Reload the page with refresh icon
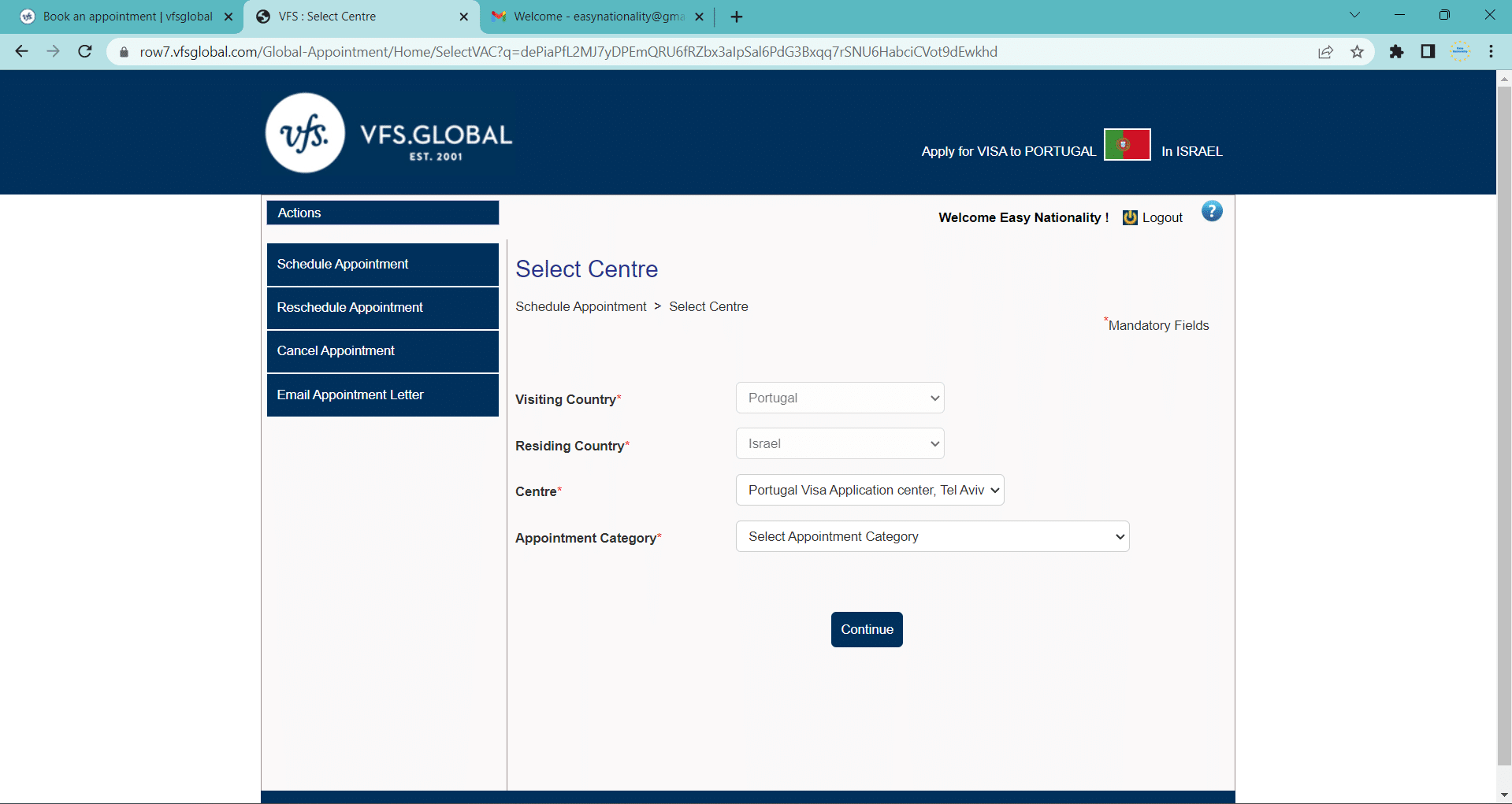The height and width of the screenshot is (804, 1512). coord(85,51)
